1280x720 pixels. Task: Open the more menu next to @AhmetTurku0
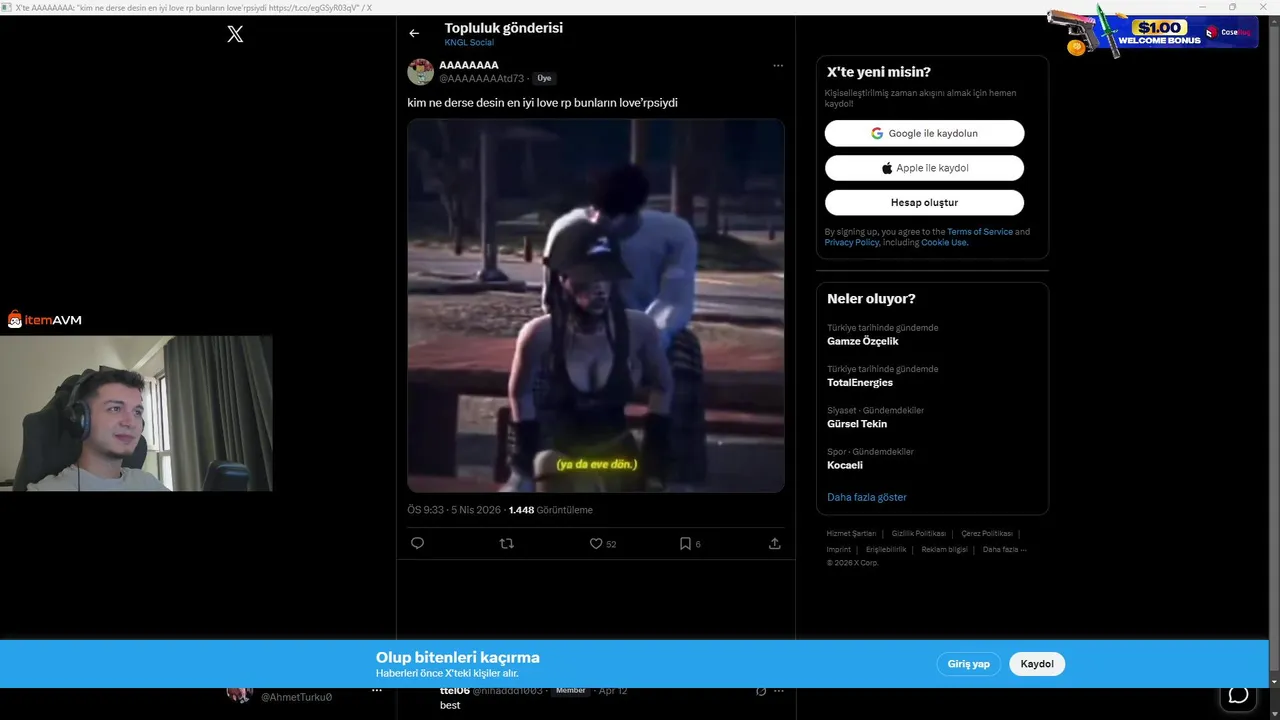(377, 691)
